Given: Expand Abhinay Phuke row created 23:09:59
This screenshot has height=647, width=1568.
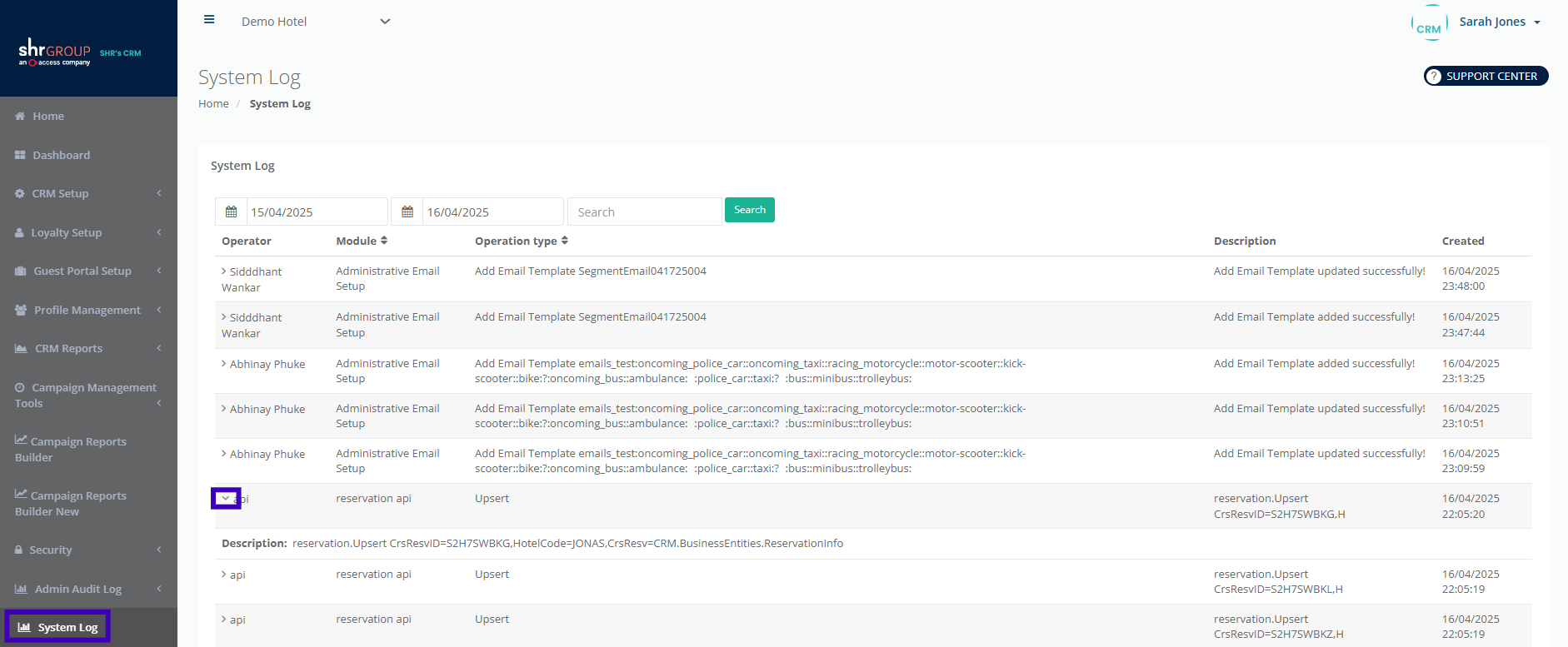Looking at the screenshot, I should tap(224, 454).
